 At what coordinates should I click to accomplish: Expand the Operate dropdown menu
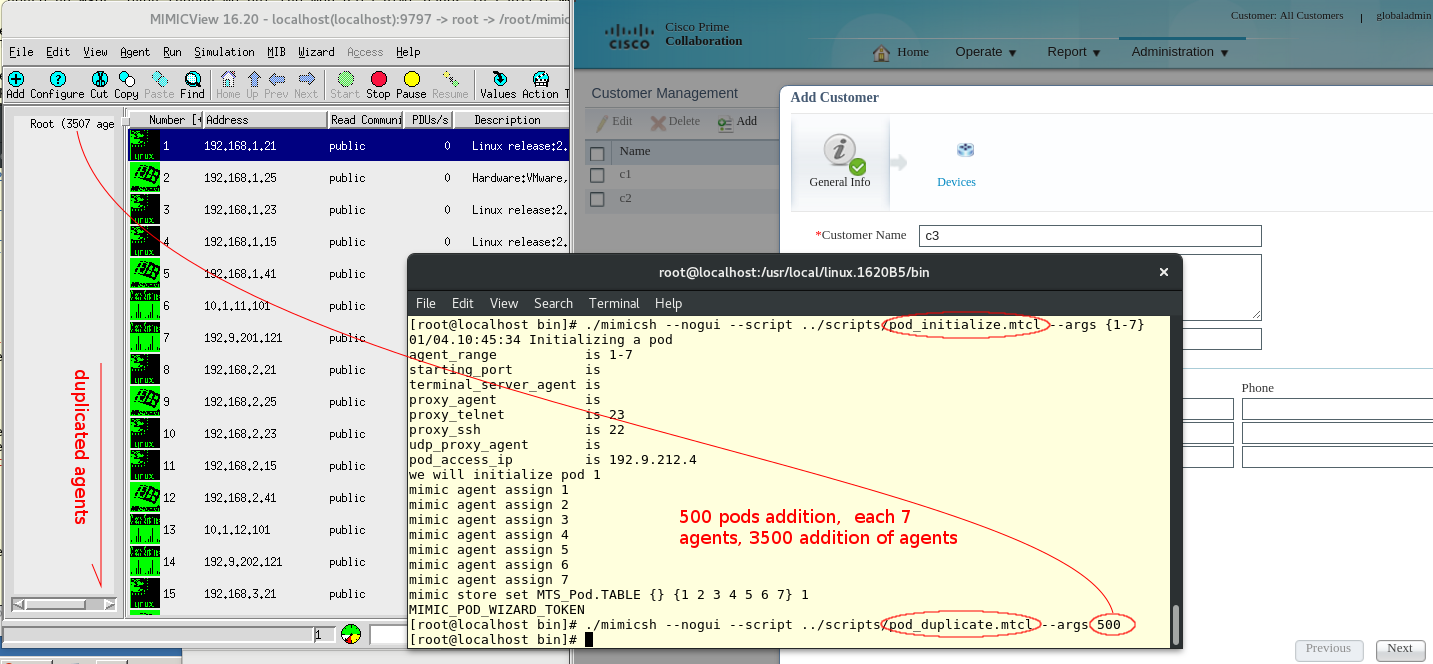(986, 52)
